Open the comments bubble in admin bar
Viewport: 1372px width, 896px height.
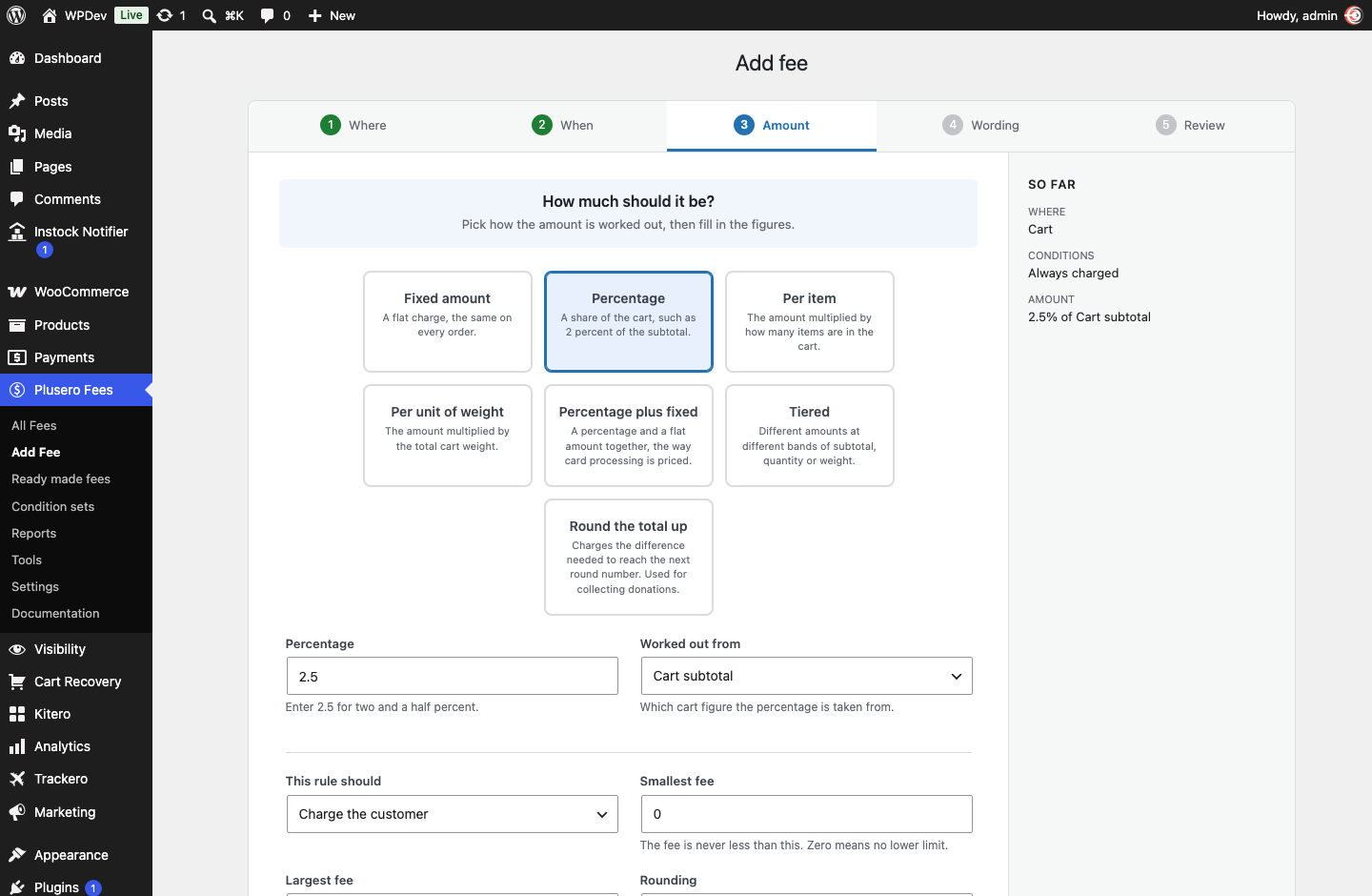click(x=267, y=15)
